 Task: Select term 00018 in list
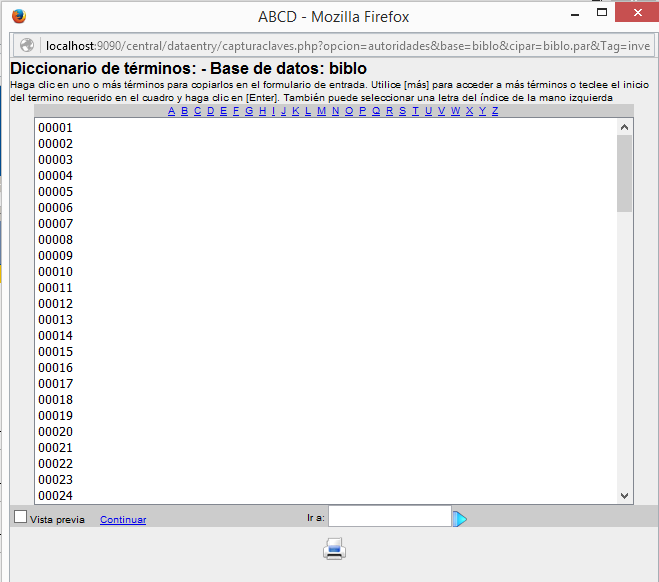(x=55, y=400)
